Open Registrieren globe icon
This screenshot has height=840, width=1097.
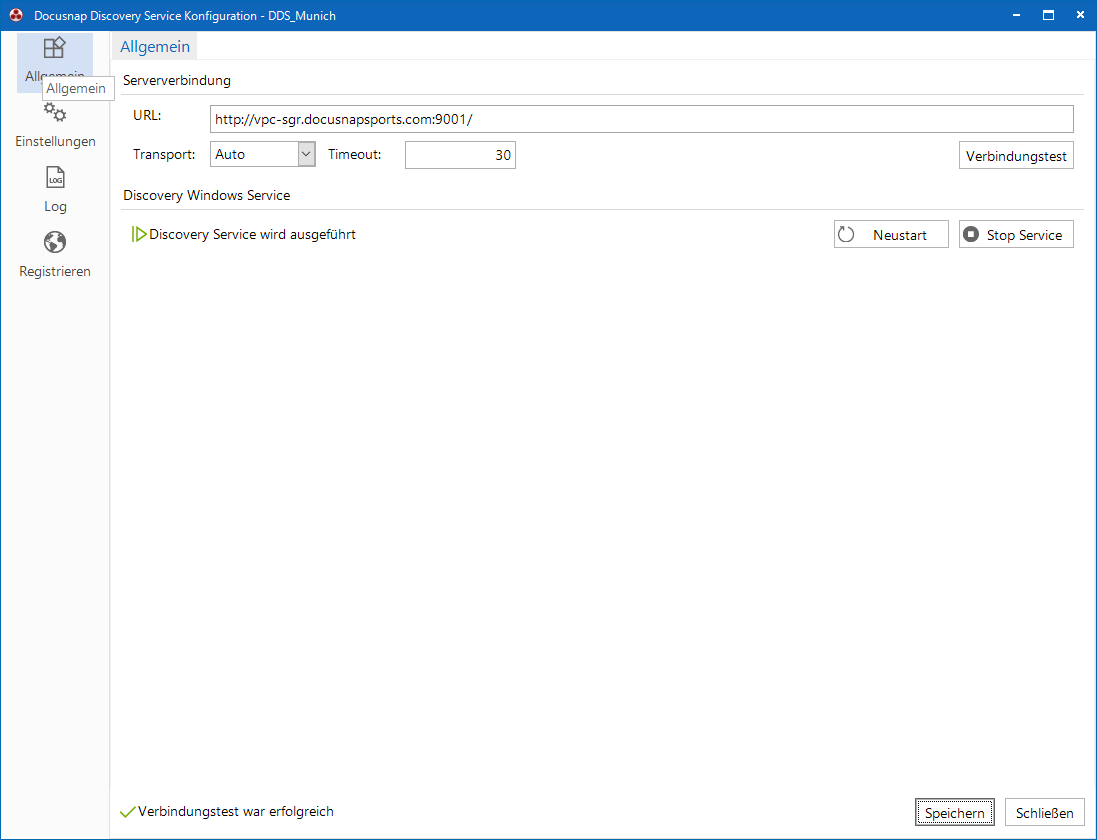[55, 242]
